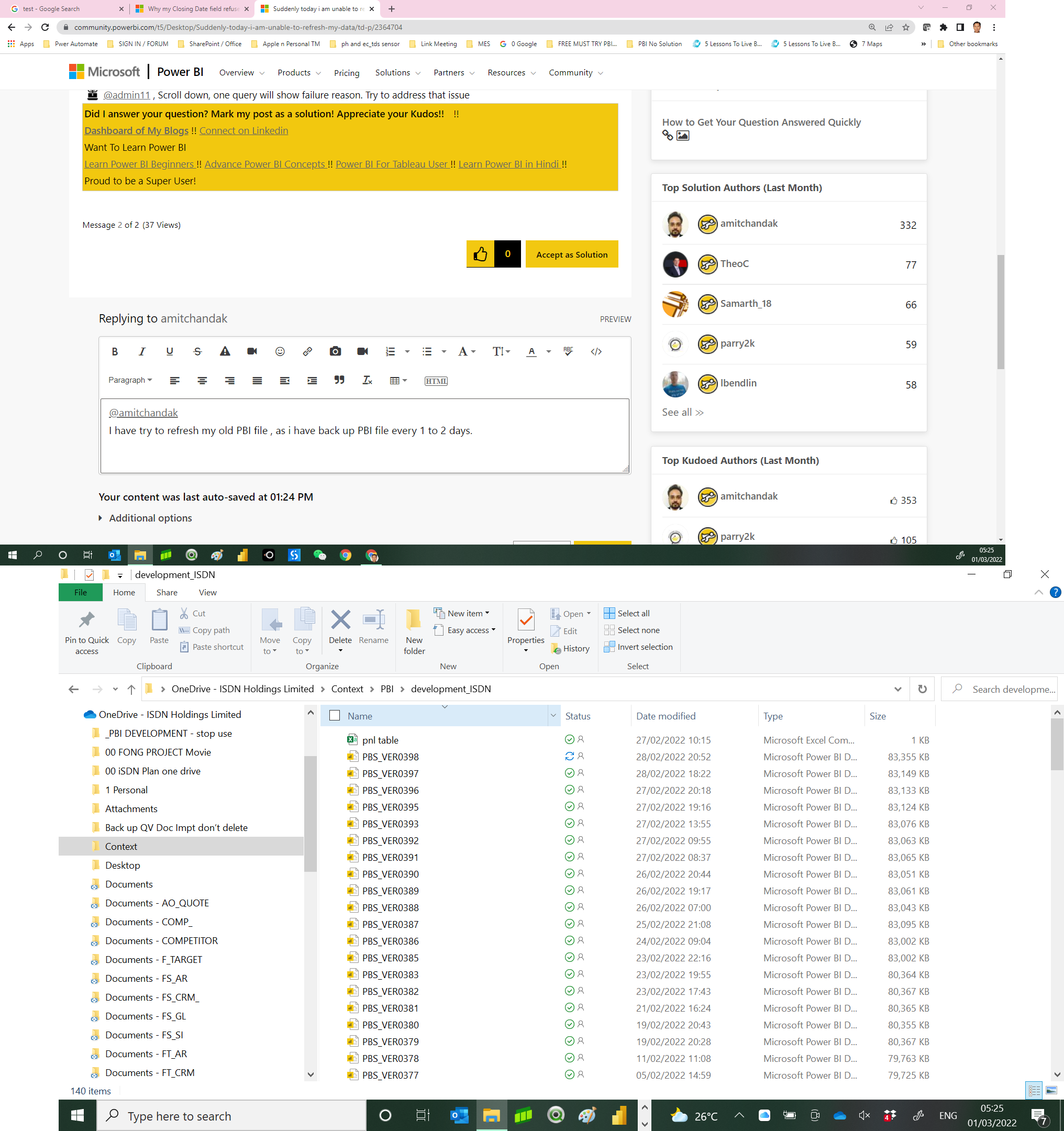Insert a hyperlink in the reply
The height and width of the screenshot is (1131, 1064).
click(307, 351)
